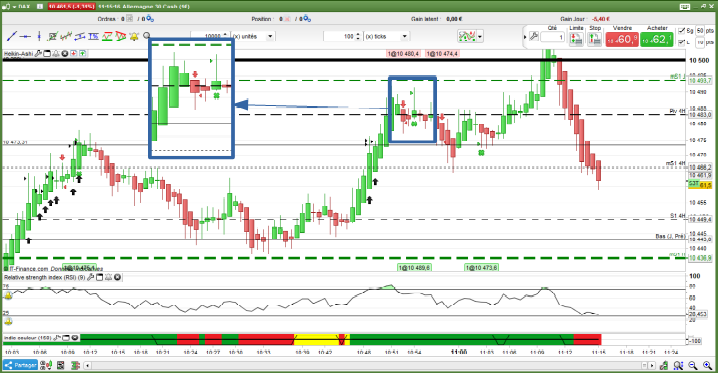Image resolution: width=718 pixels, height=373 pixels.
Task: Cancel pending orders icon next to Ordres
Action: click(130, 19)
